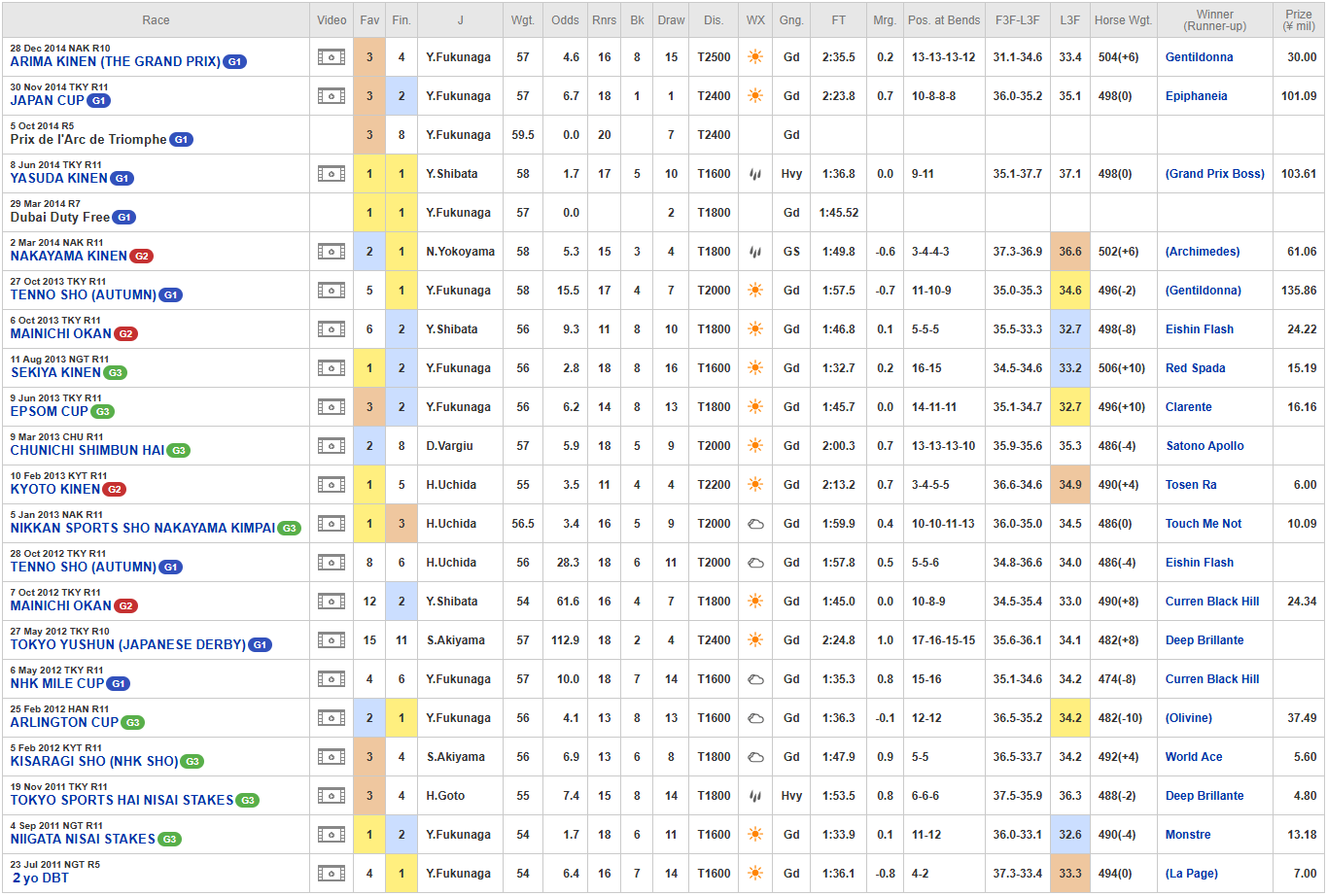The image size is (1327, 896).
Task: Open the Japan Cup race video icon
Action: pos(332,96)
